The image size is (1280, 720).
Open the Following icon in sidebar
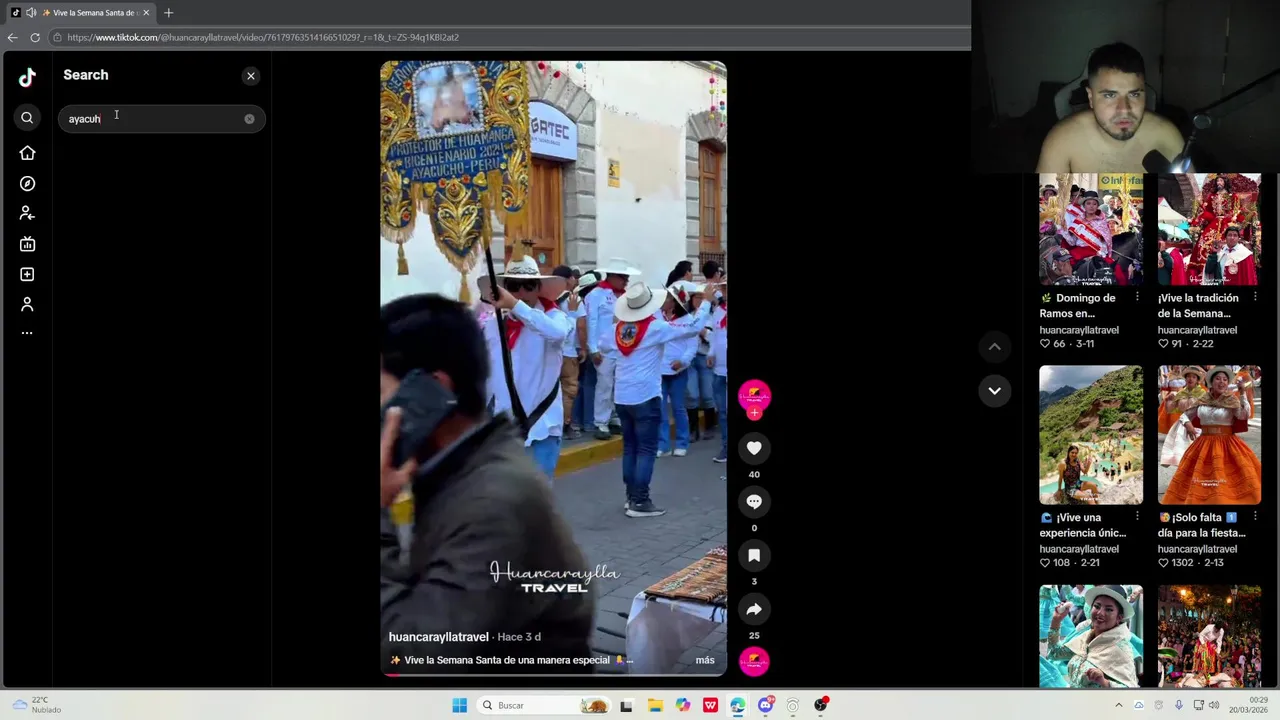27,213
